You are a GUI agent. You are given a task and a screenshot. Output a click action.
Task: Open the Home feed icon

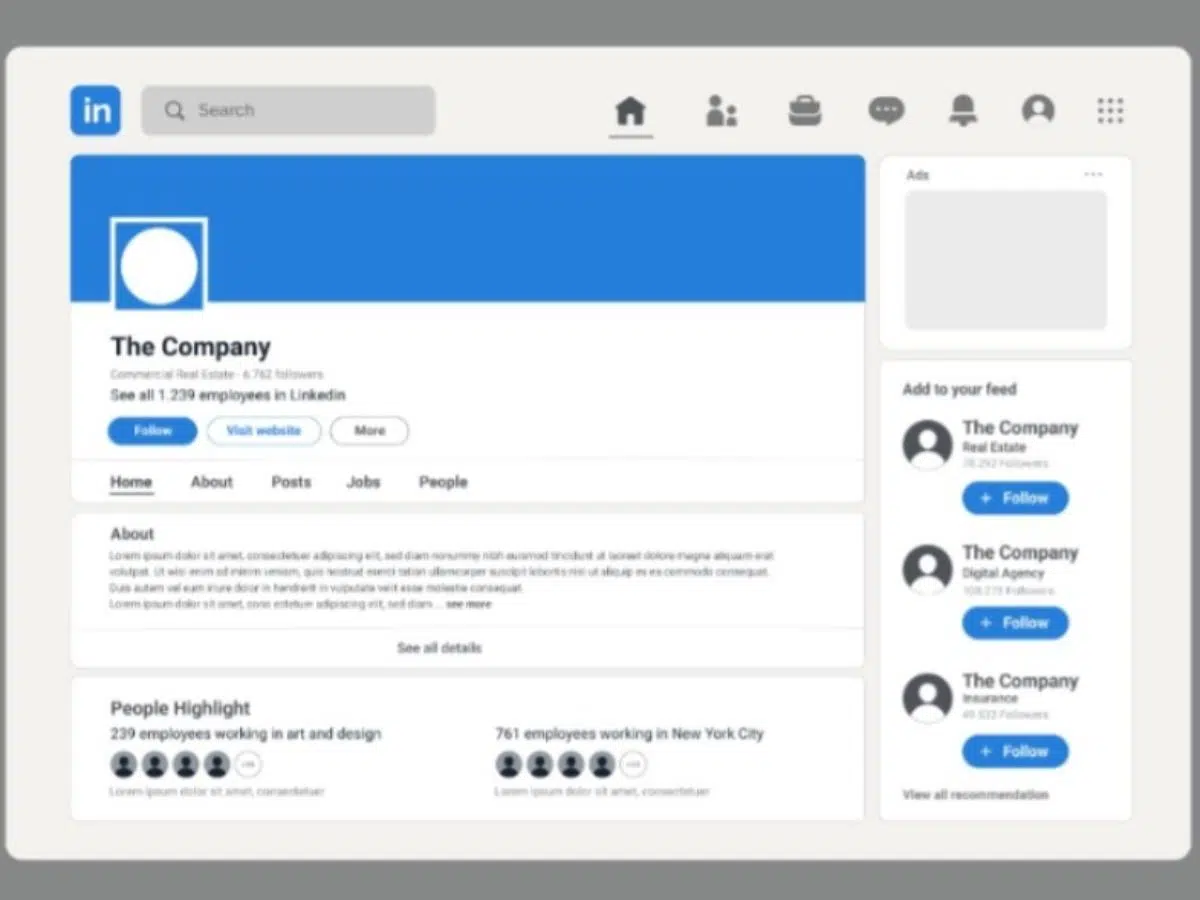click(630, 111)
